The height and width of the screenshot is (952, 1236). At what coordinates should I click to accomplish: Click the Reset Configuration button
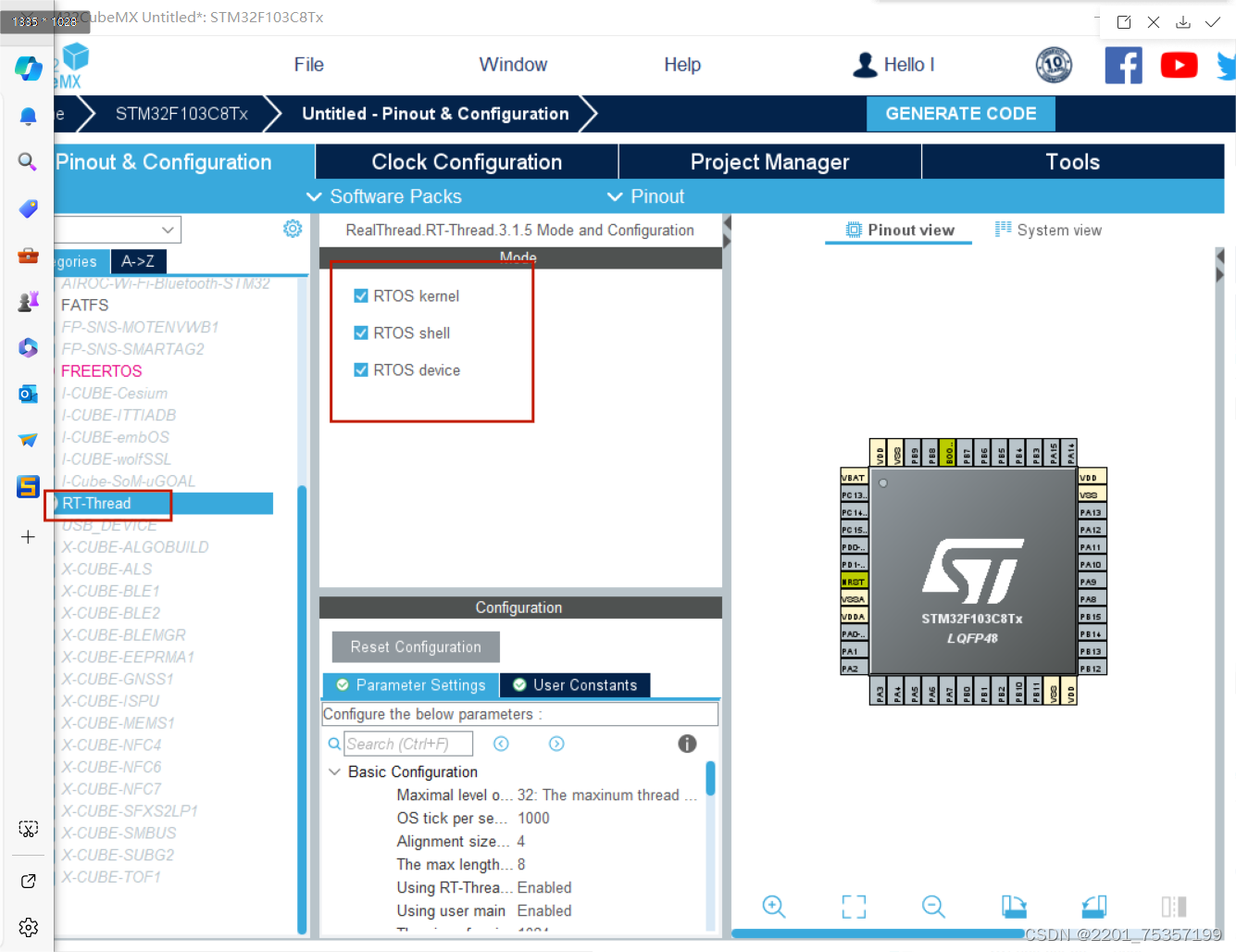416,646
